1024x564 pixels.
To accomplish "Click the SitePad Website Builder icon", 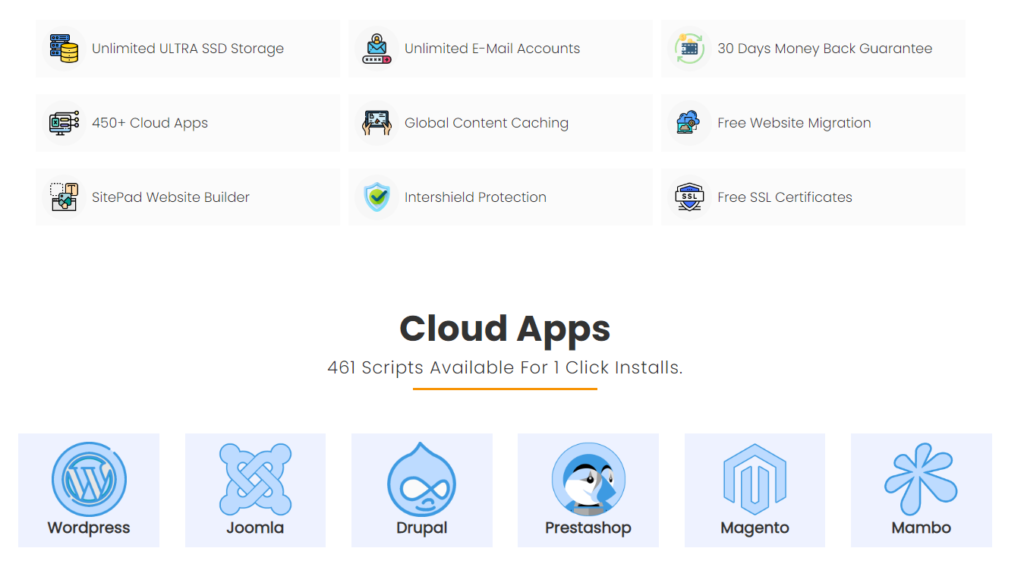I will point(64,197).
